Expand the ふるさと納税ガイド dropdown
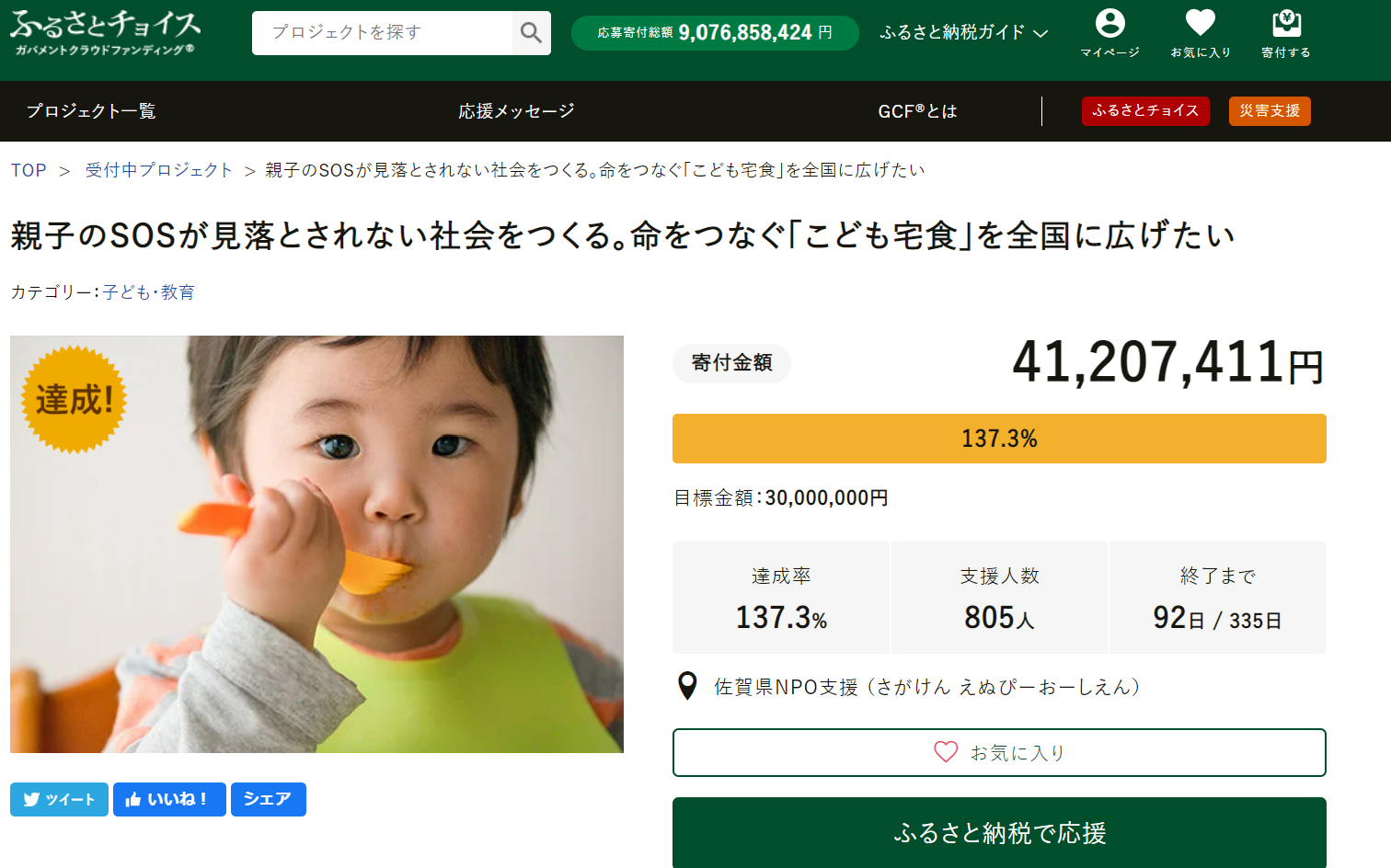Viewport: 1391px width, 868px height. click(963, 33)
